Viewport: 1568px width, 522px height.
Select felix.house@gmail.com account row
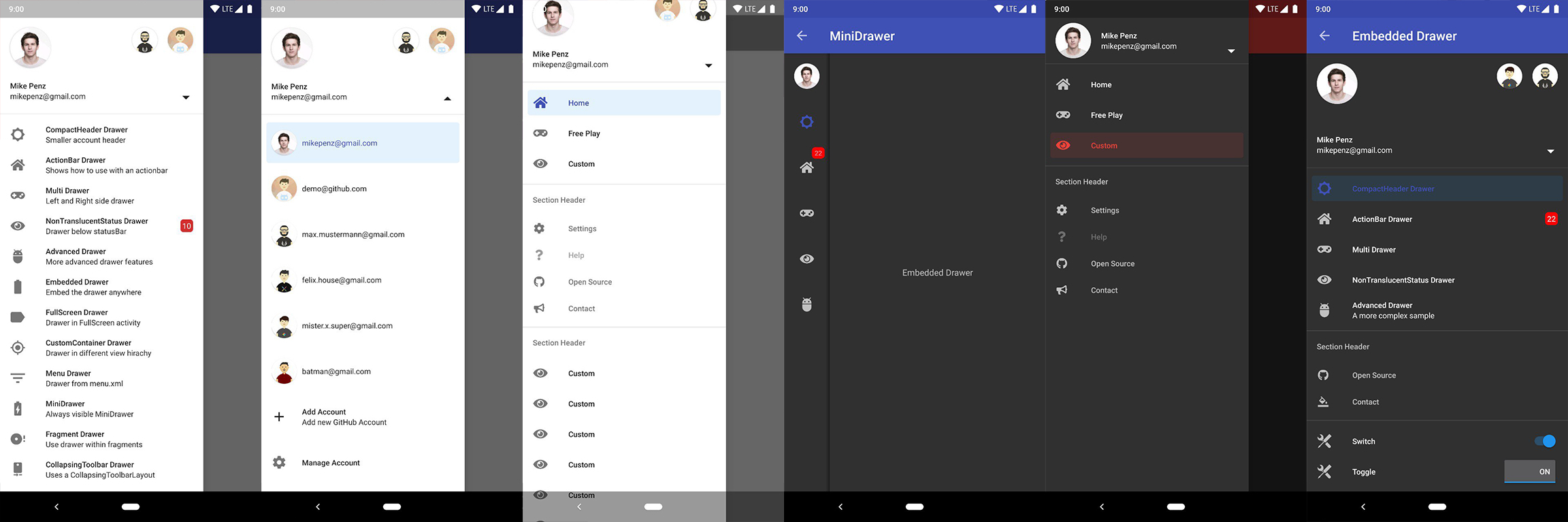363,280
